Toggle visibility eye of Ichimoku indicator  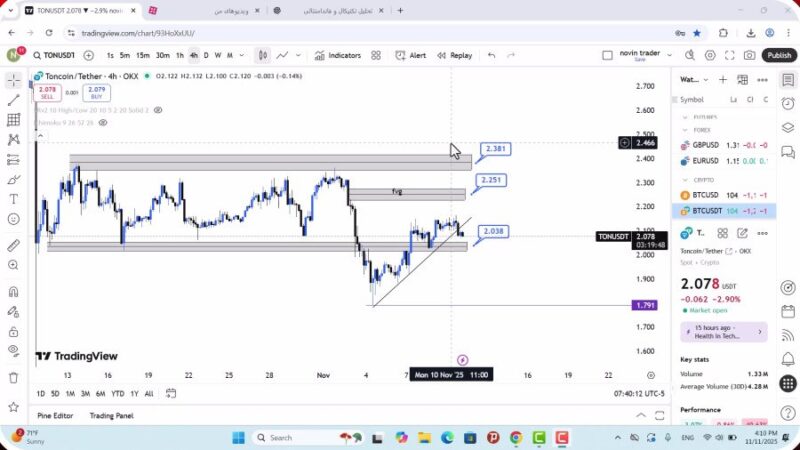pyautogui.click(x=103, y=123)
